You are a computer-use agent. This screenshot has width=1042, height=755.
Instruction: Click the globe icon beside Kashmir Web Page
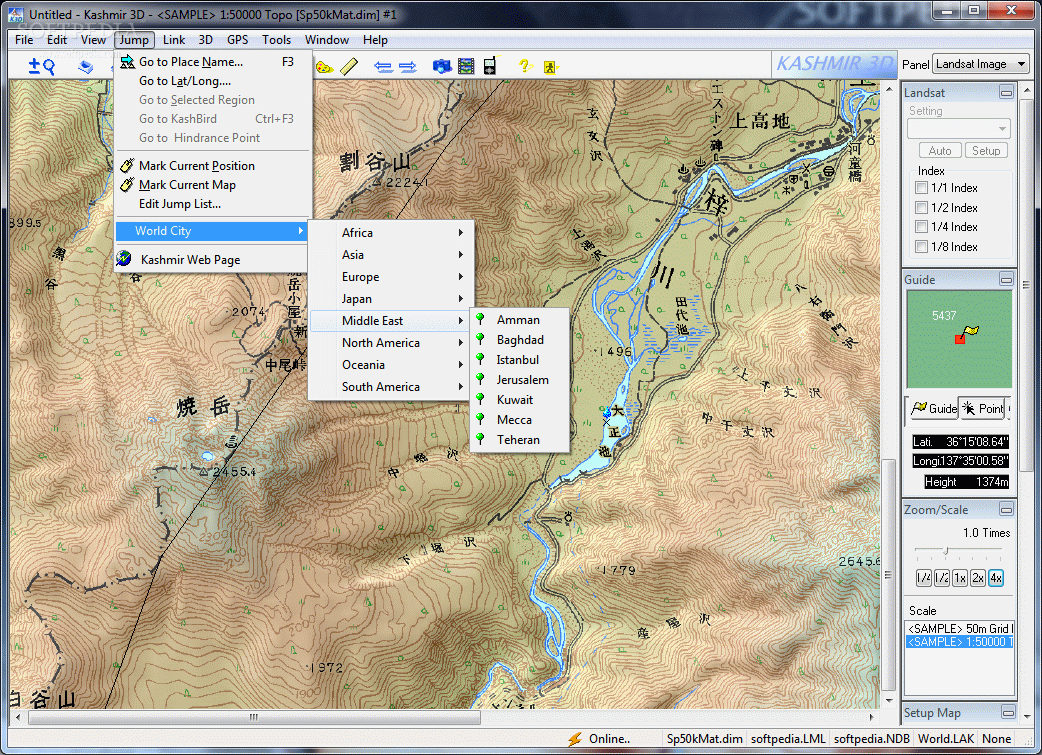tap(124, 259)
